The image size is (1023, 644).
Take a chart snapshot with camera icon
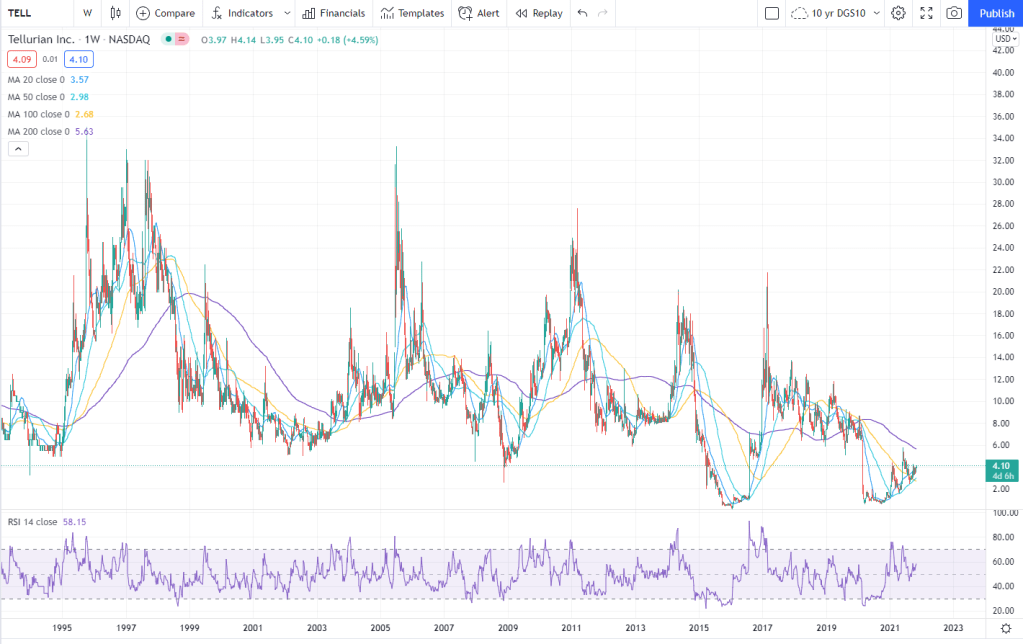coord(954,13)
